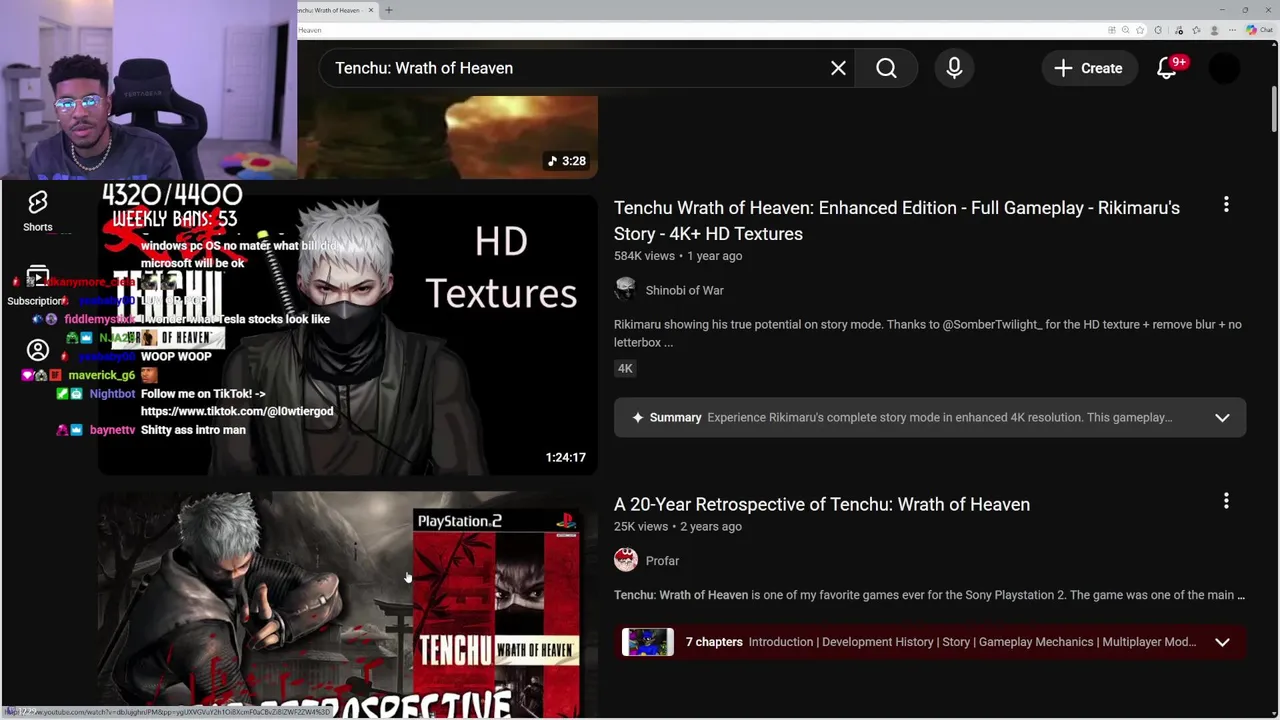Play the Retrospective PlayStation 2 thumbnail

[x=347, y=605]
